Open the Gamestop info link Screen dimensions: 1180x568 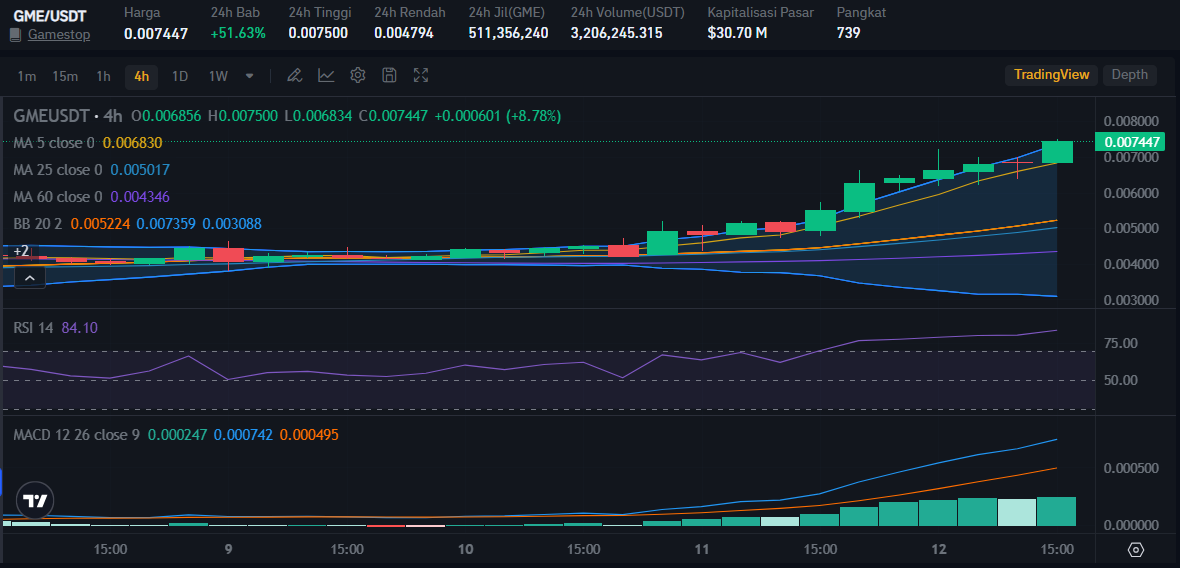pyautogui.click(x=59, y=35)
